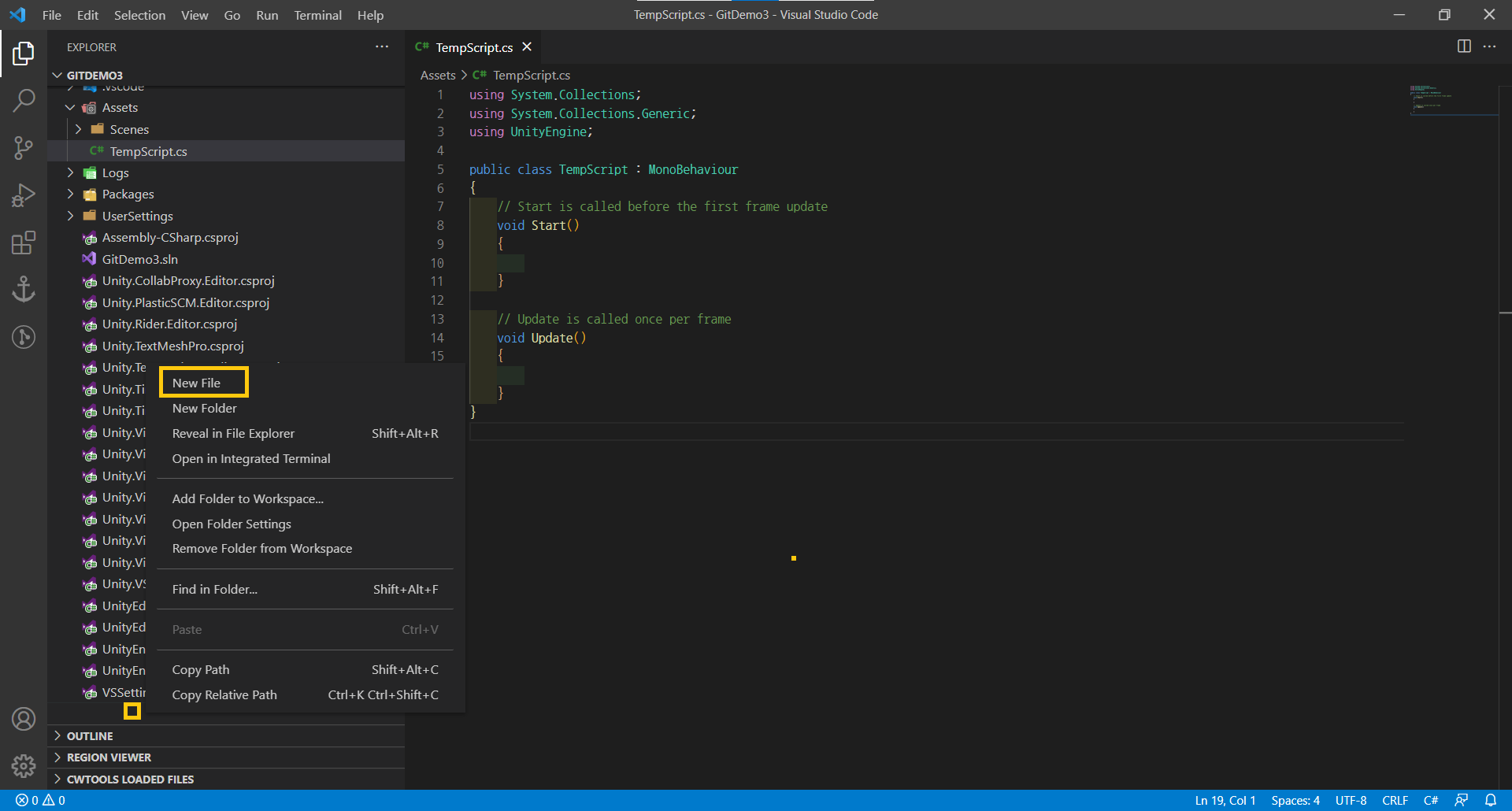This screenshot has height=811, width=1512.
Task: Click Assets in the breadcrumb path
Action: (x=438, y=75)
